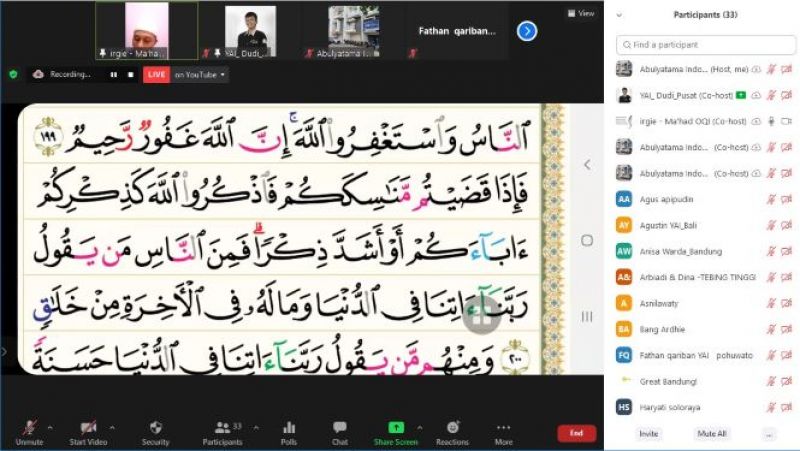The width and height of the screenshot is (800, 451).
Task: Stop the recording
Action: click(128, 74)
